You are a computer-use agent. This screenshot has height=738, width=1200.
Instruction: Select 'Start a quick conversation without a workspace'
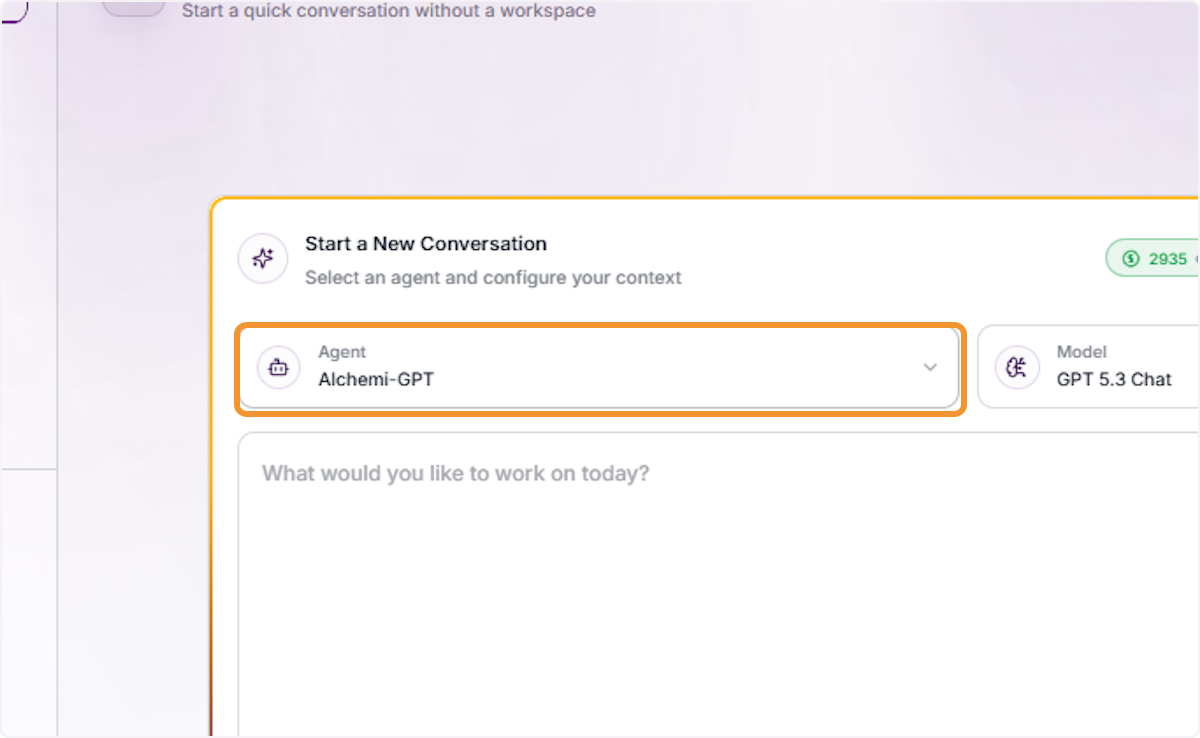[389, 11]
